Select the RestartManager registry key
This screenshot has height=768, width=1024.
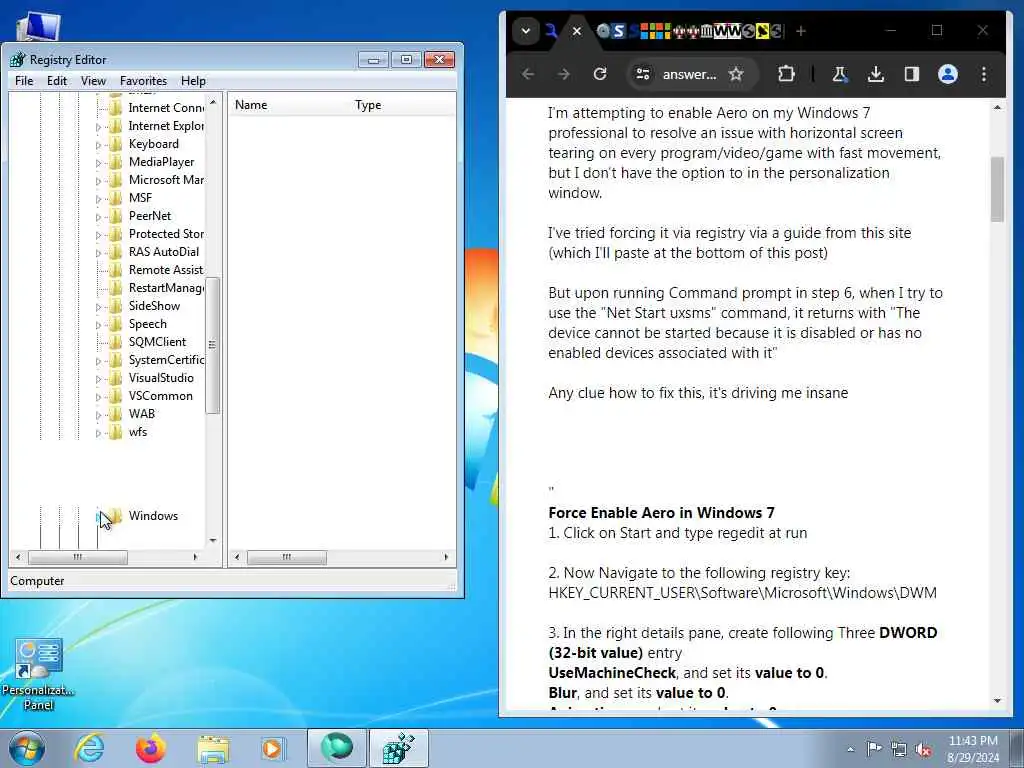click(x=166, y=287)
